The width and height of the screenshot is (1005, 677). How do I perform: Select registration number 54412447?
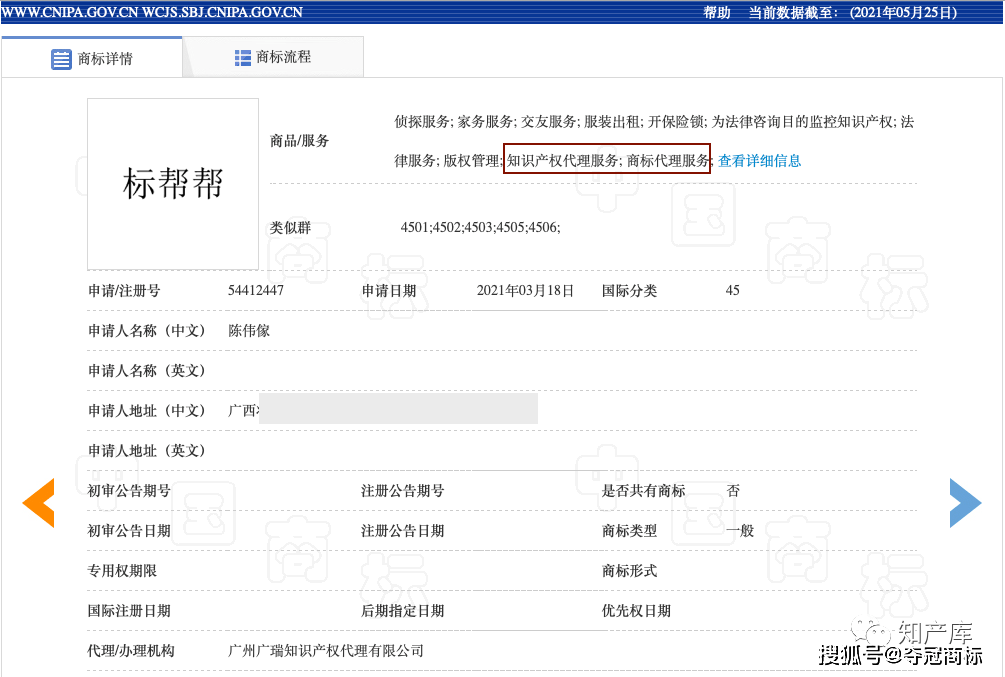(x=256, y=290)
